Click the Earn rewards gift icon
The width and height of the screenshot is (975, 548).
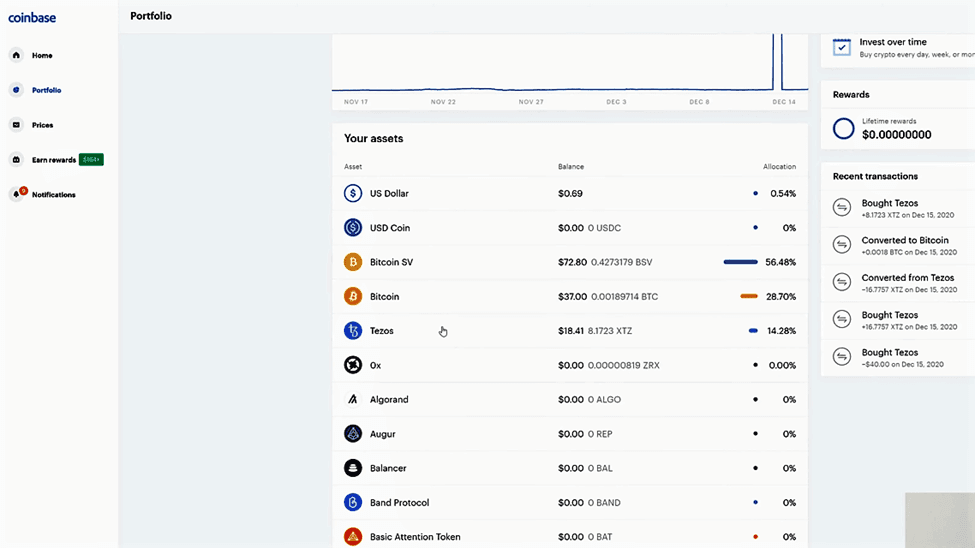pyautogui.click(x=16, y=160)
